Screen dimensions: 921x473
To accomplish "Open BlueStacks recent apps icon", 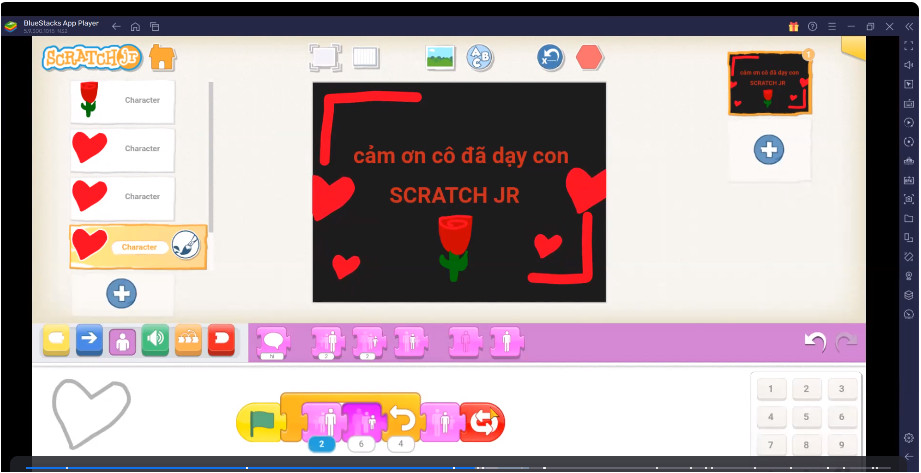I will (x=154, y=26).
